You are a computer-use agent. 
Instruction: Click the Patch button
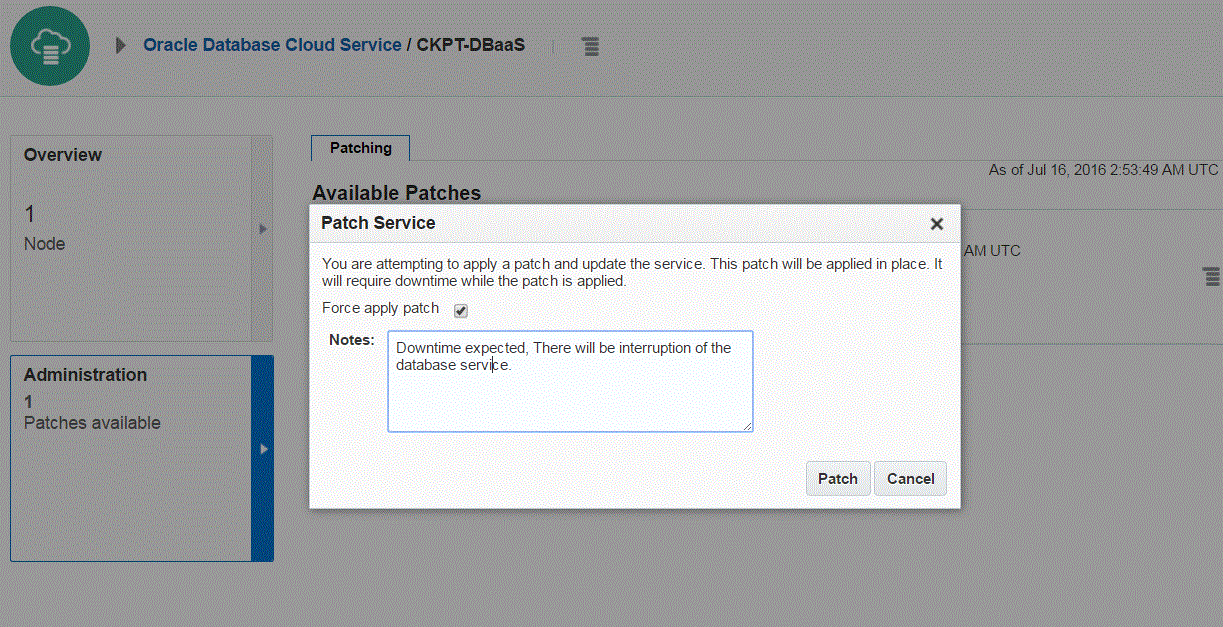[x=838, y=478]
